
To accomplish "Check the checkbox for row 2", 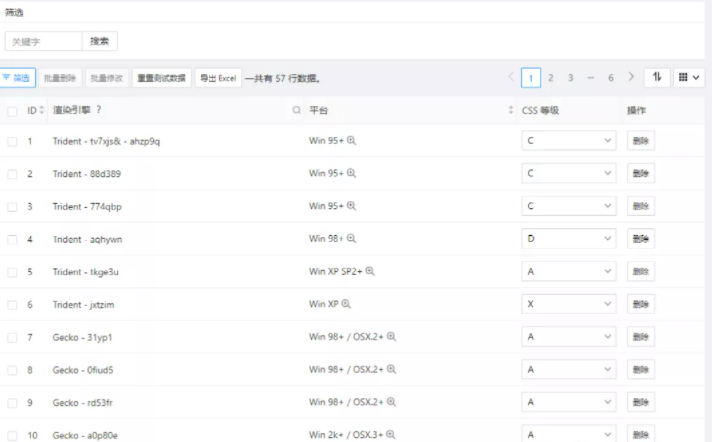I will tap(12, 174).
